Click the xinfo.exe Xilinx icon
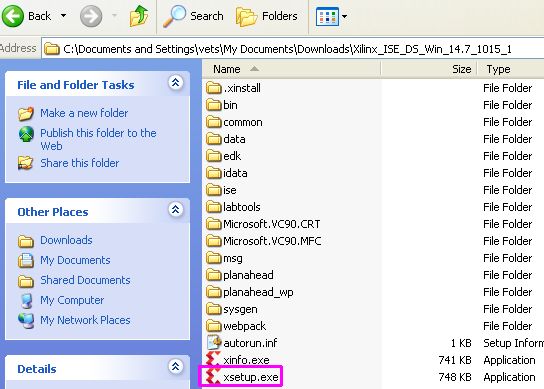The image size is (544, 389). tap(213, 359)
